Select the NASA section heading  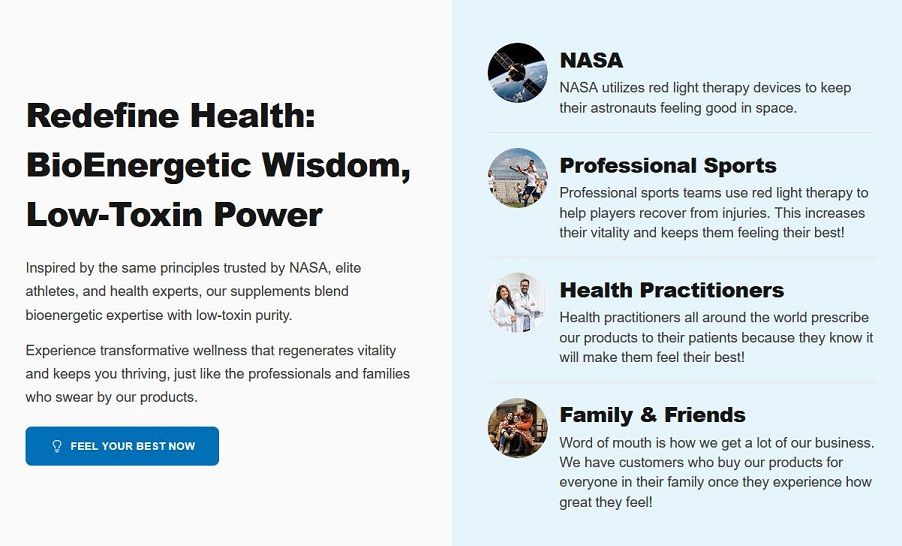point(591,60)
